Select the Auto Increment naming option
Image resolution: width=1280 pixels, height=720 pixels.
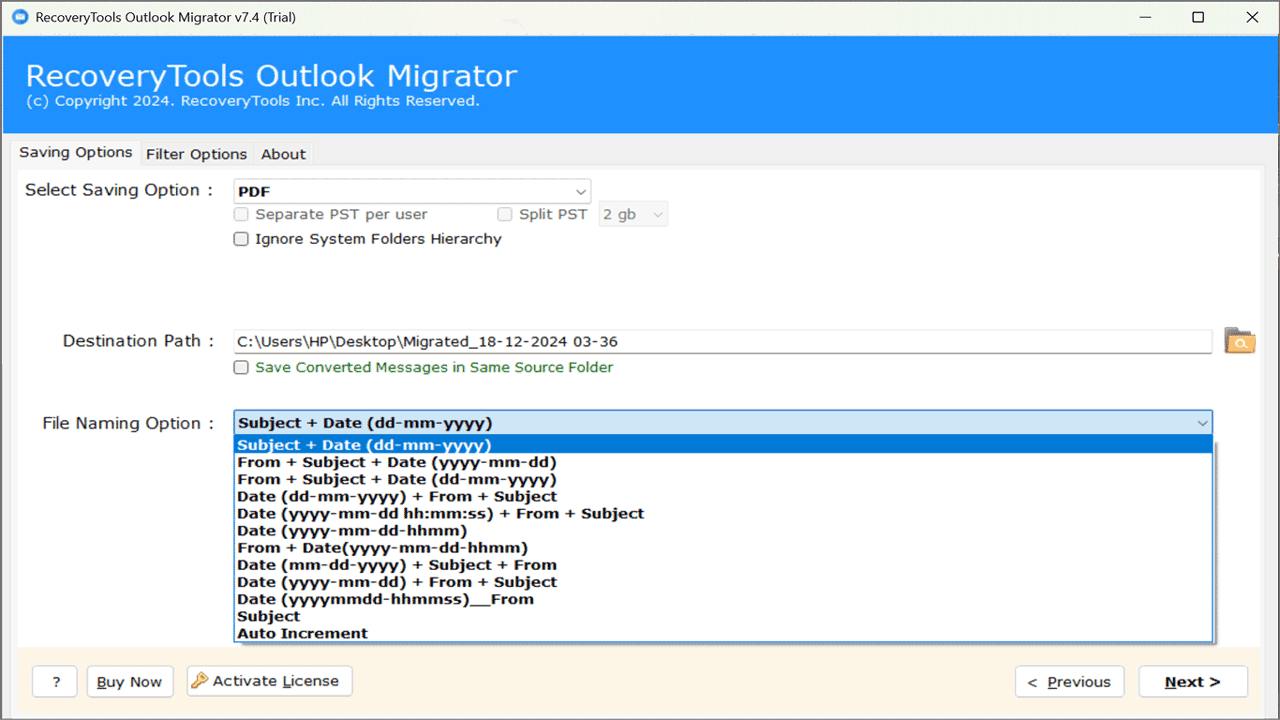723,633
